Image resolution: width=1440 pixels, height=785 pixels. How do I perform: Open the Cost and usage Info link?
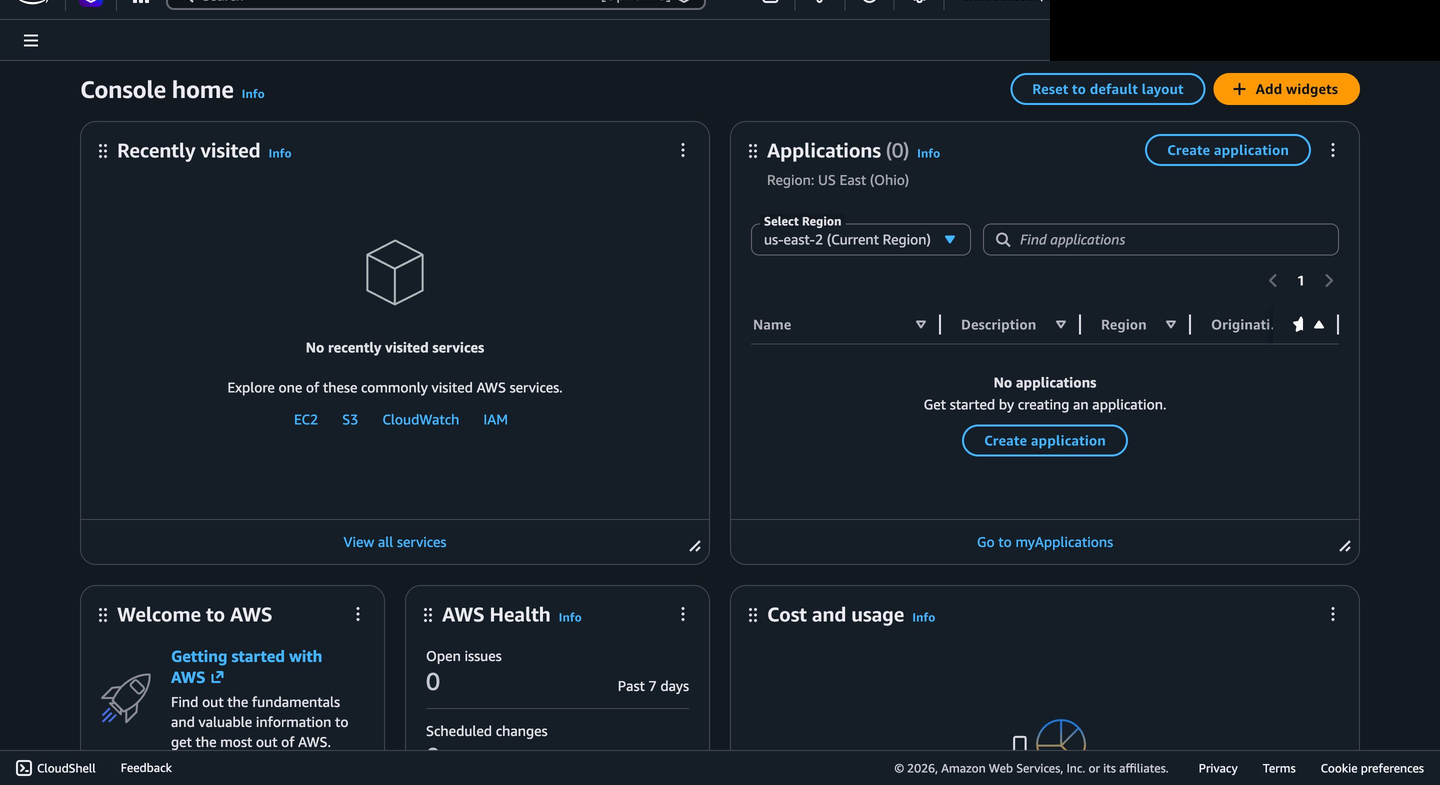click(x=924, y=618)
